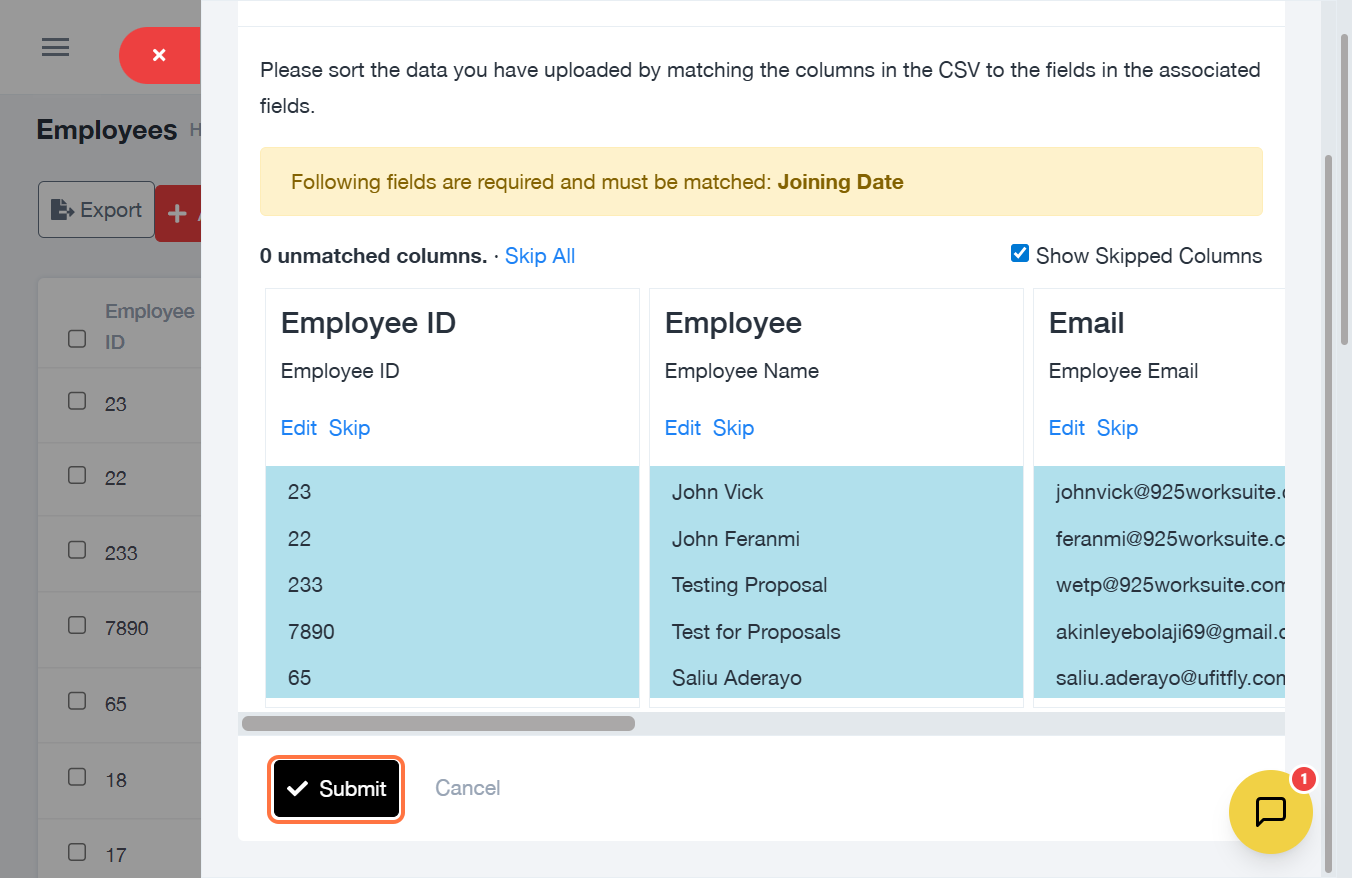Skip the Employee Email column

tap(1117, 428)
